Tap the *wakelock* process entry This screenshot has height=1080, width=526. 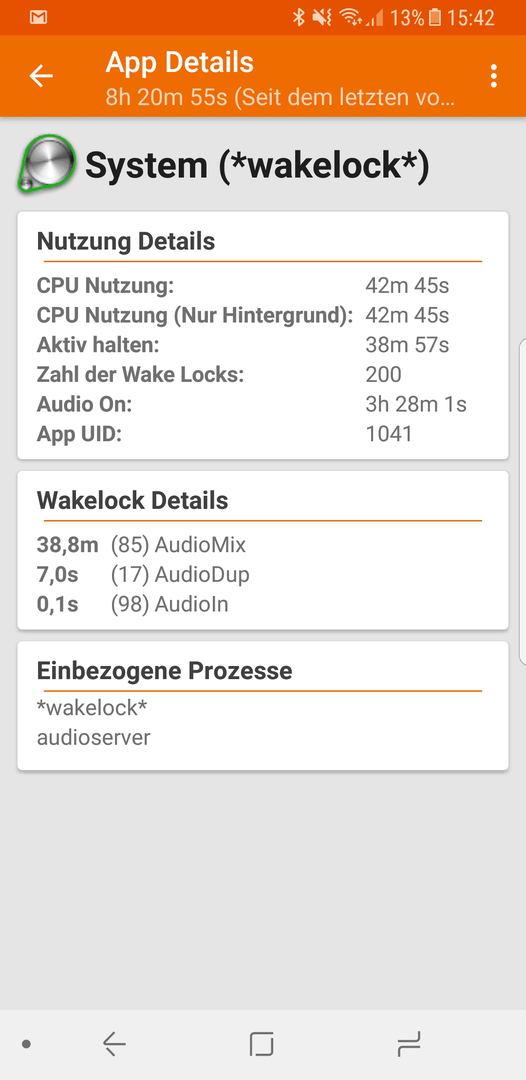pos(92,707)
